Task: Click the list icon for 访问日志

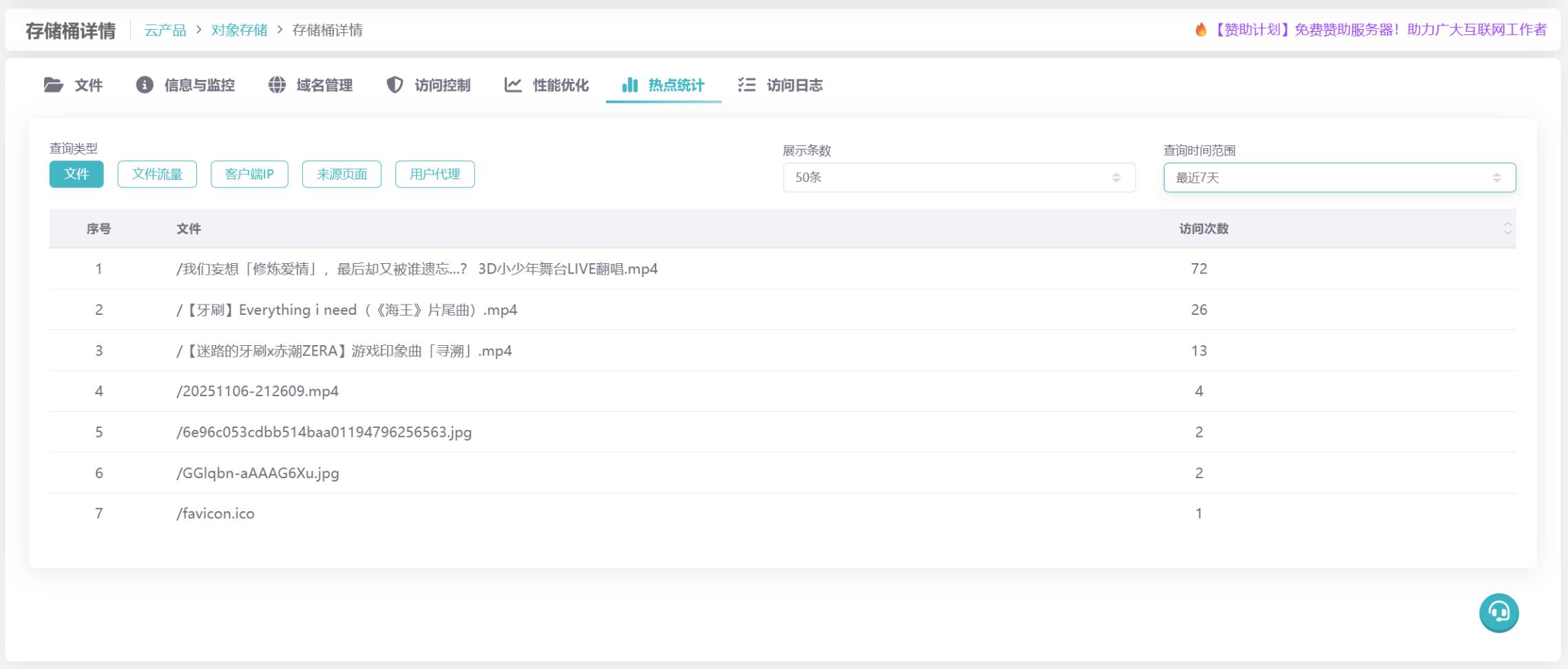Action: pyautogui.click(x=746, y=85)
